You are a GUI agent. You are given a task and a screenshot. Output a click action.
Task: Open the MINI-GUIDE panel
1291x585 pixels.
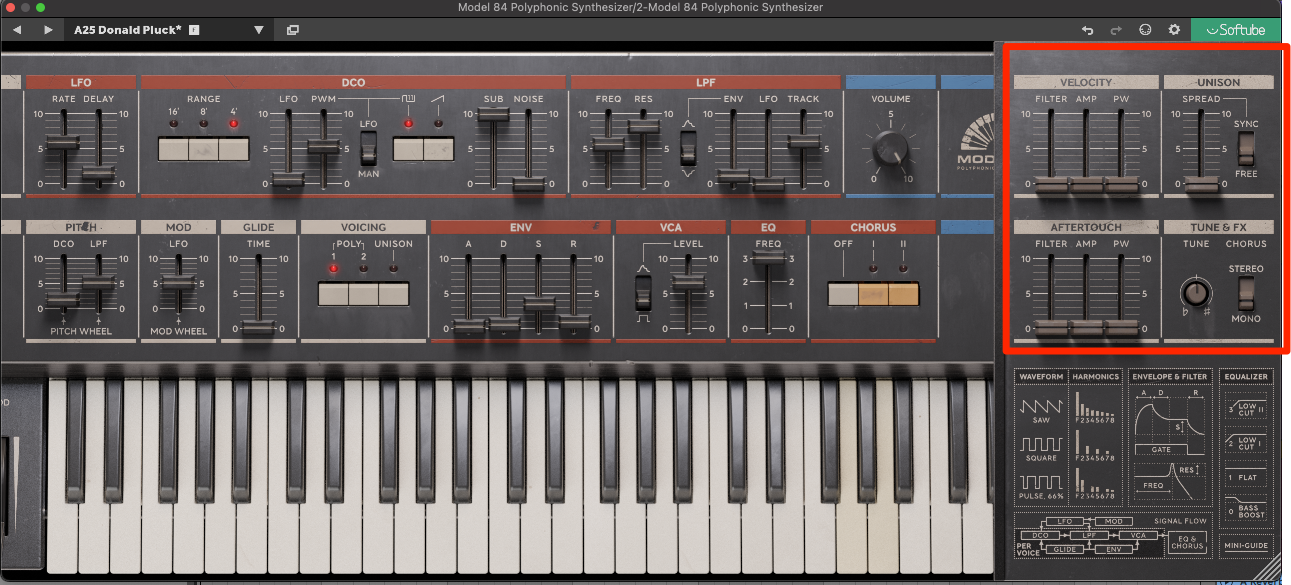[1247, 546]
